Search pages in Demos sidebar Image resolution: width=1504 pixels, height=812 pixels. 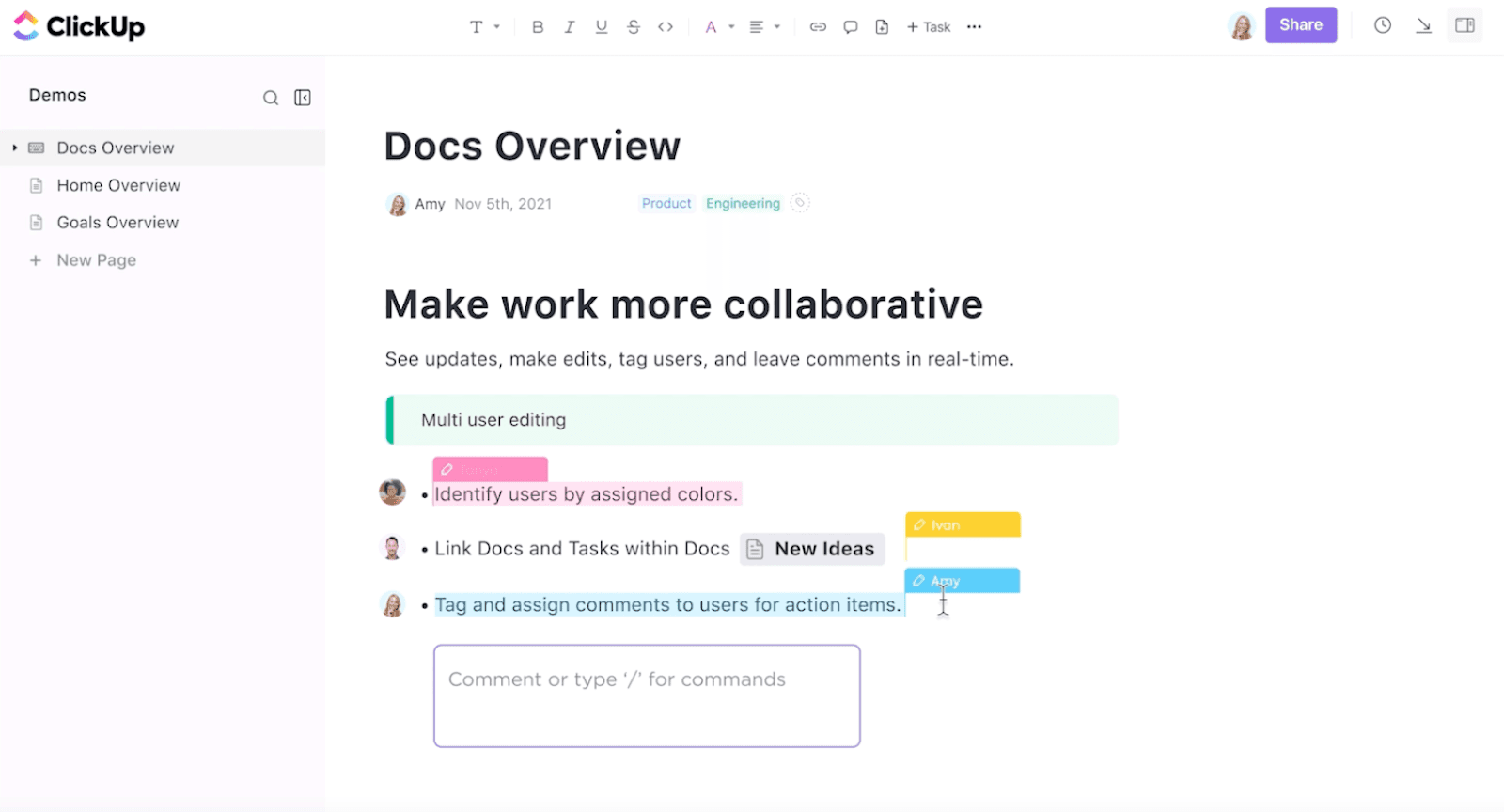pyautogui.click(x=271, y=98)
